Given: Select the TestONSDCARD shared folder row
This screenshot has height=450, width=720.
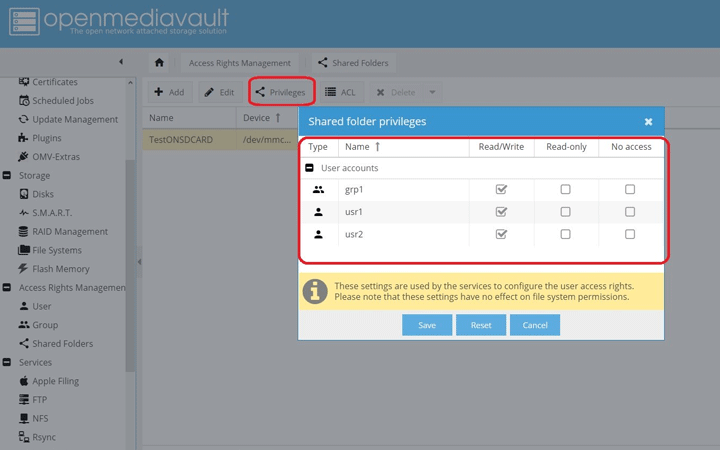Looking at the screenshot, I should pos(220,140).
